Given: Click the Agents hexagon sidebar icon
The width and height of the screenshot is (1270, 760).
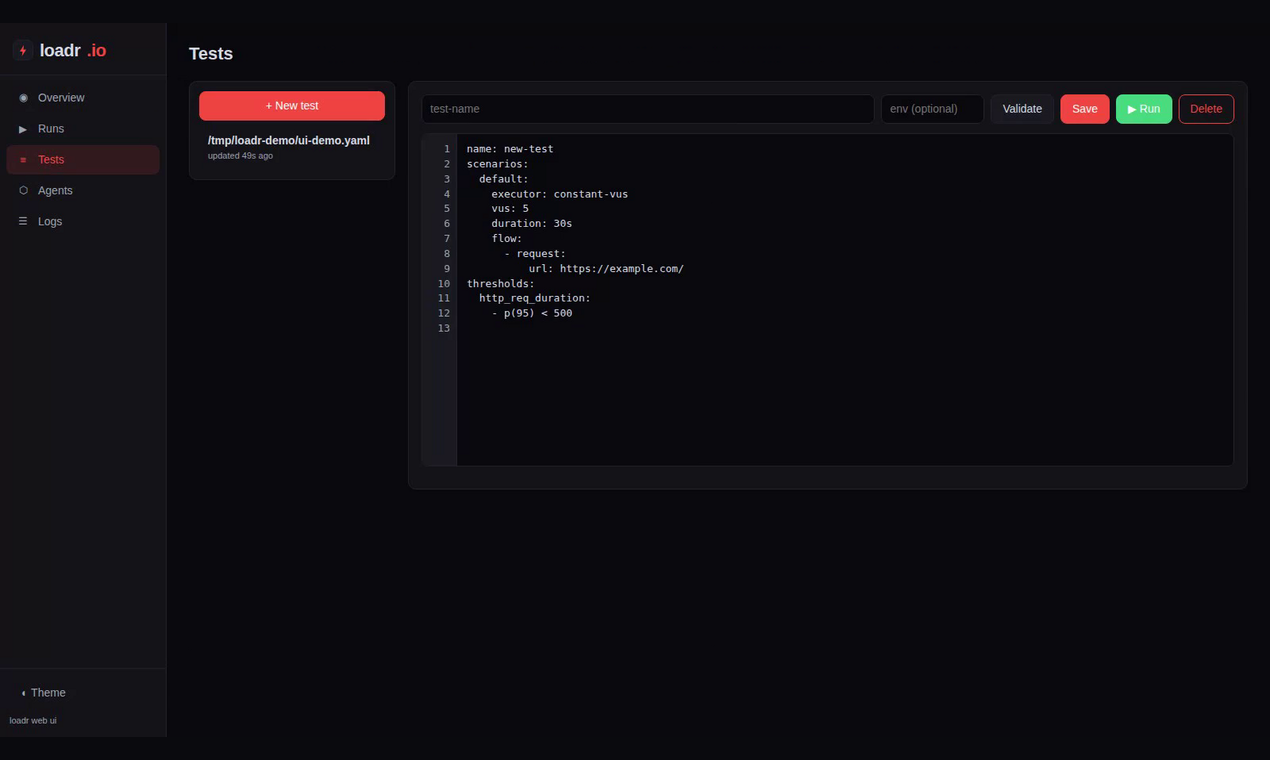Looking at the screenshot, I should point(24,191).
